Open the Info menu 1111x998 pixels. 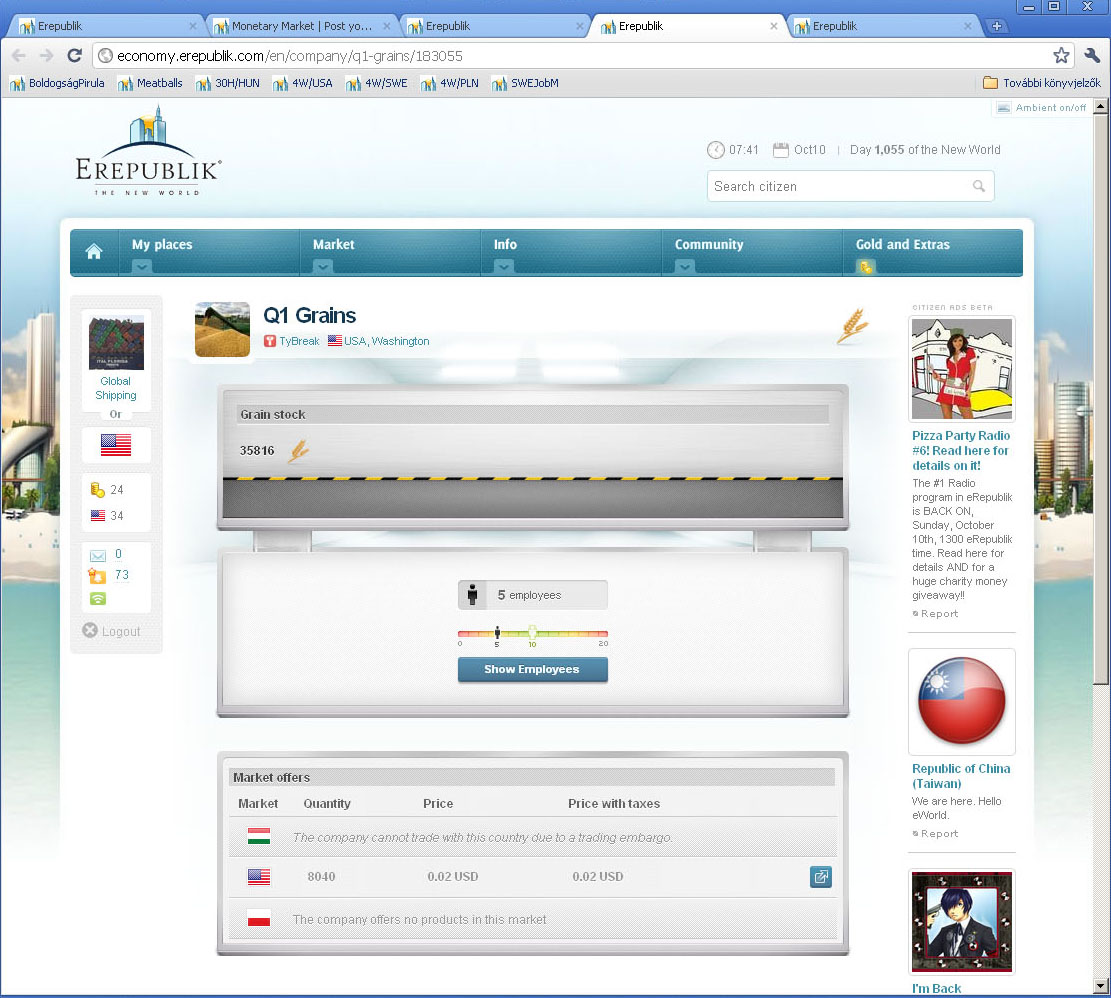pos(505,245)
